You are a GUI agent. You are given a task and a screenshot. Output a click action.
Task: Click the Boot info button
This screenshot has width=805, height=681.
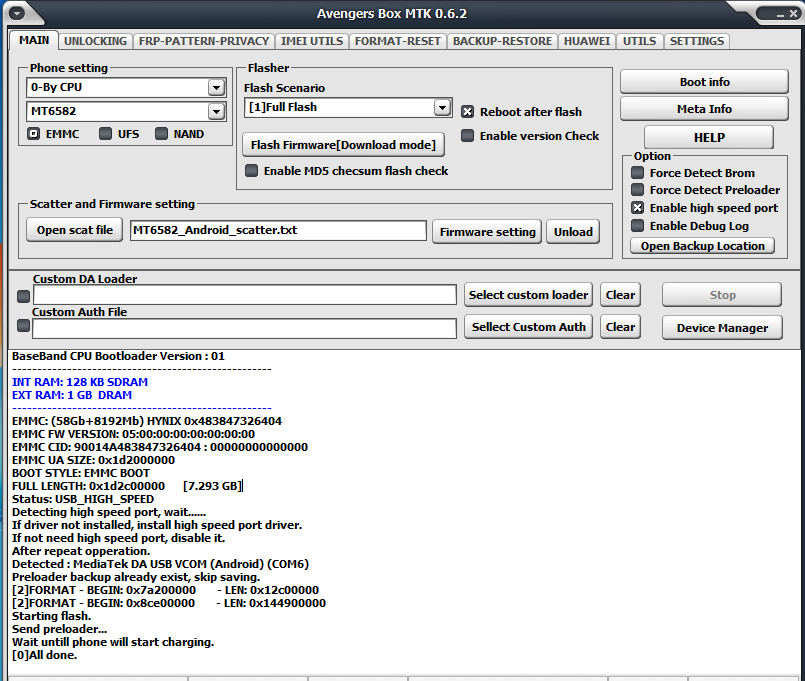[704, 82]
